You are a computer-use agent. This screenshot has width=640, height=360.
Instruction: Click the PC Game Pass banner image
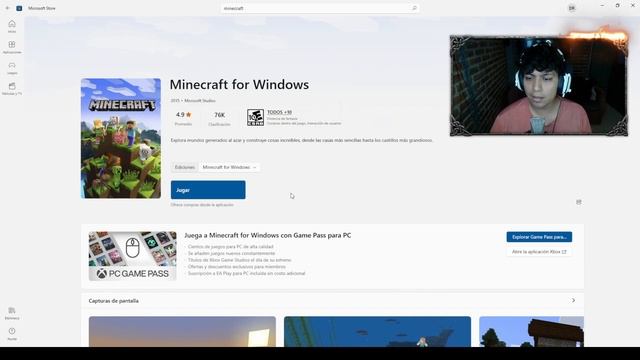pos(133,256)
